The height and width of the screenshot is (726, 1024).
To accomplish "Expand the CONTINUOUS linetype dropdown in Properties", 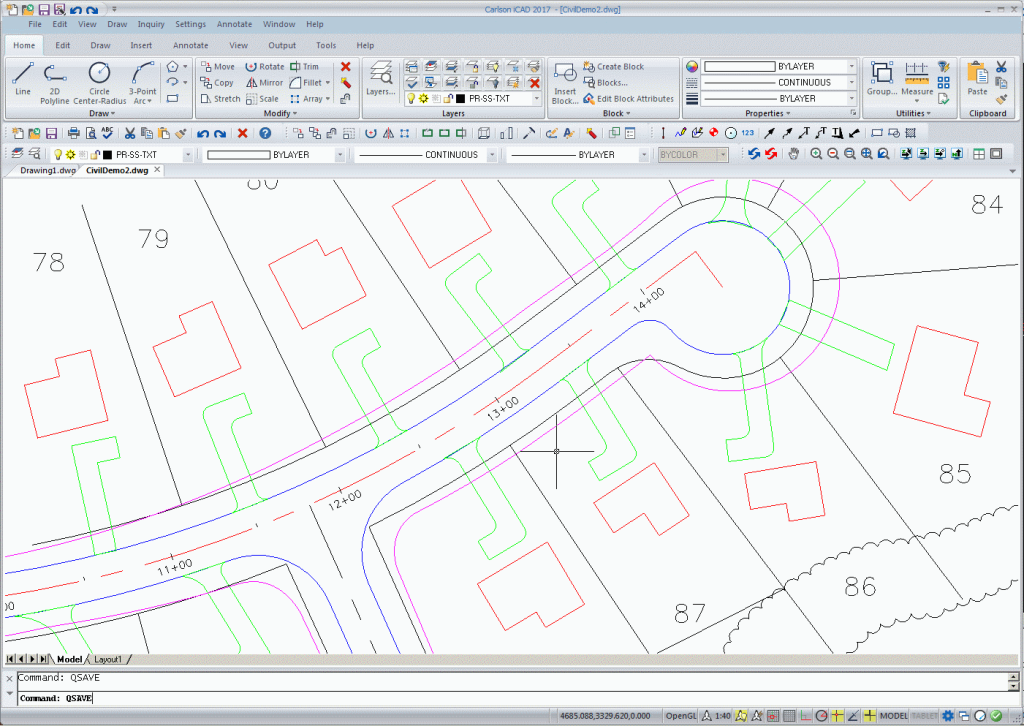I will click(x=851, y=83).
